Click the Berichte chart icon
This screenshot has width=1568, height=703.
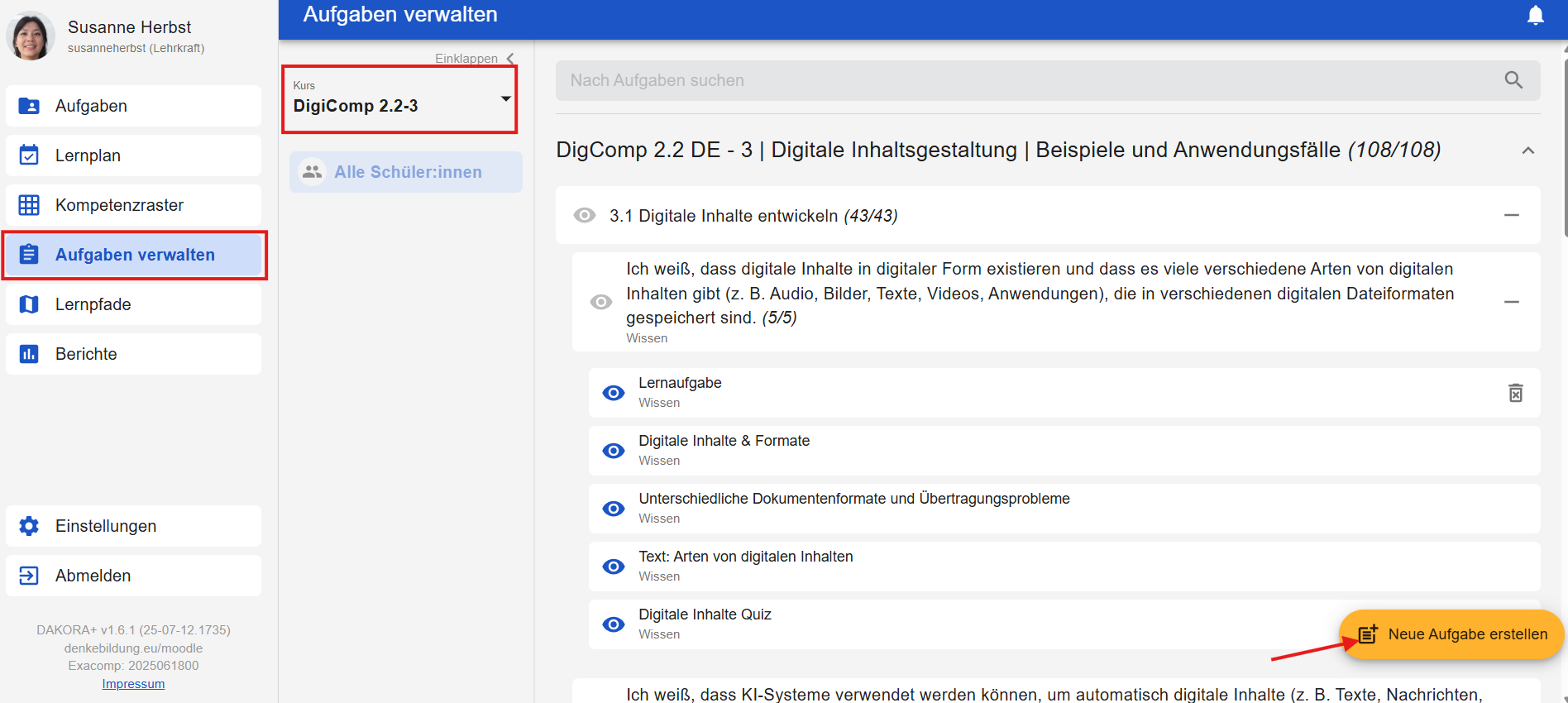point(29,354)
